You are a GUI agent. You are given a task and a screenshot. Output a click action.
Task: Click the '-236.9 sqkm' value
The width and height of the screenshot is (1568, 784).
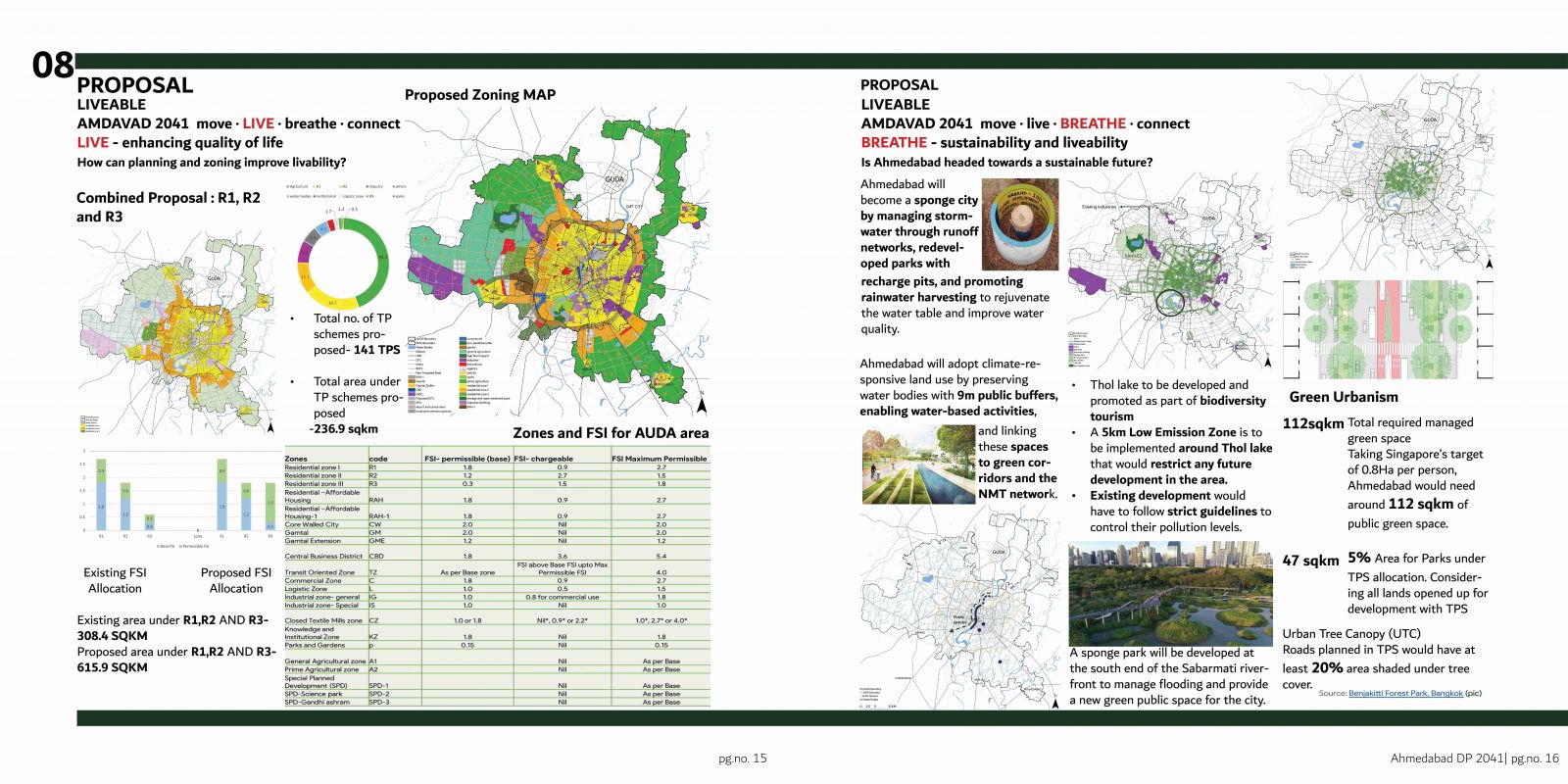point(343,428)
